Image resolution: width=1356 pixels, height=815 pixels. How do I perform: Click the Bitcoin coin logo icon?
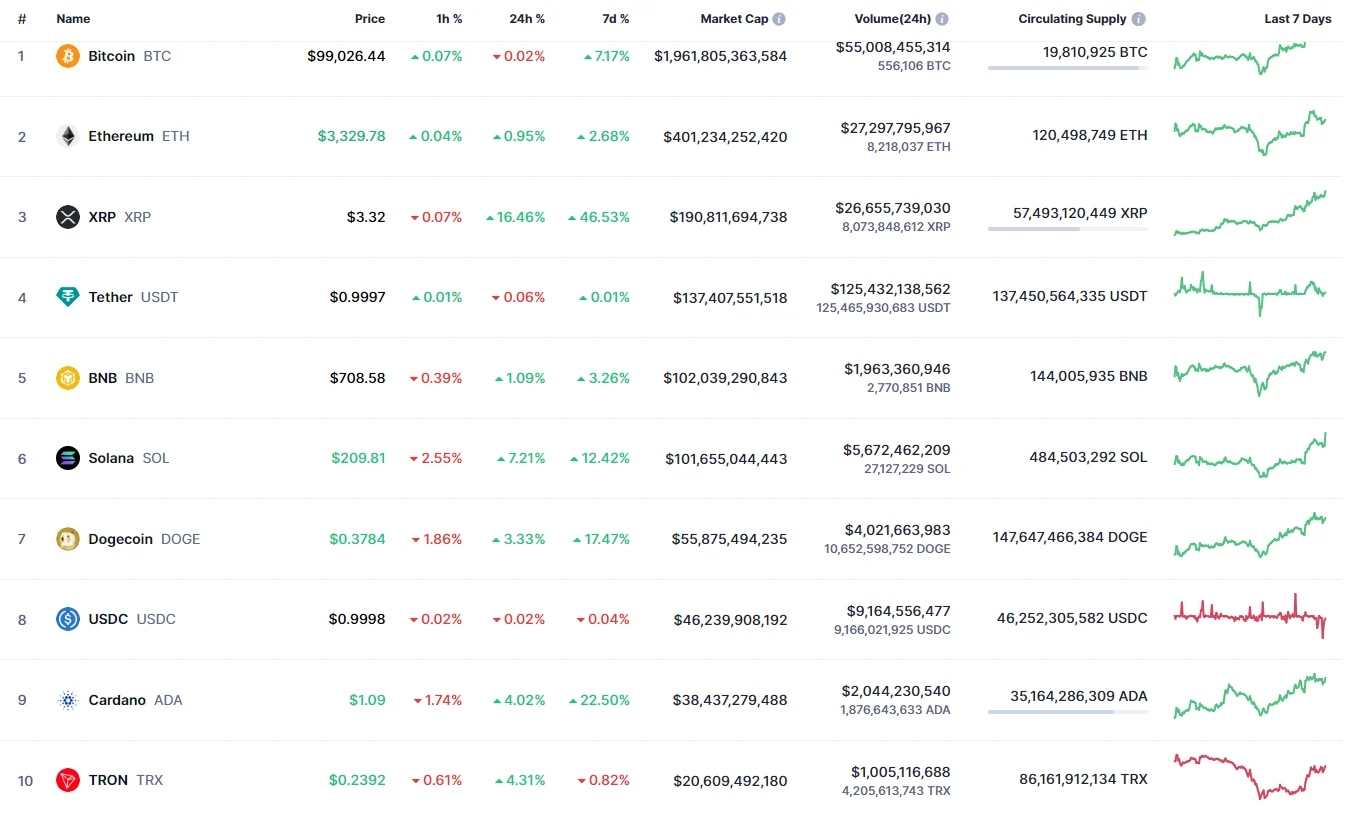68,56
